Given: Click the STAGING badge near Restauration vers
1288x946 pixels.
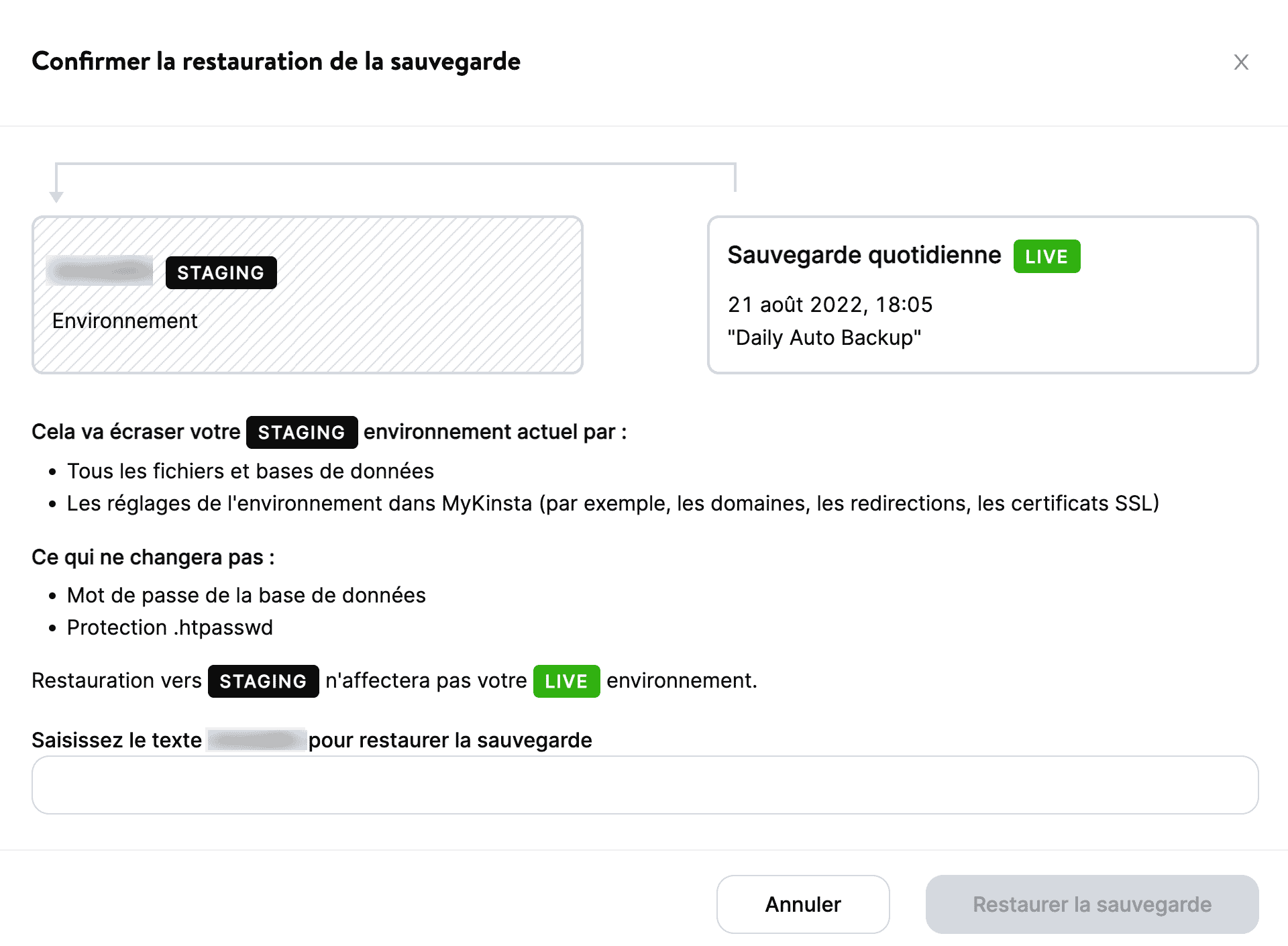Looking at the screenshot, I should tap(263, 681).
